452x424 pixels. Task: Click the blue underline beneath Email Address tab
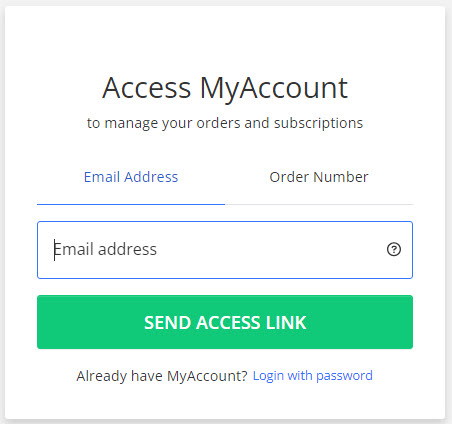[x=131, y=204]
